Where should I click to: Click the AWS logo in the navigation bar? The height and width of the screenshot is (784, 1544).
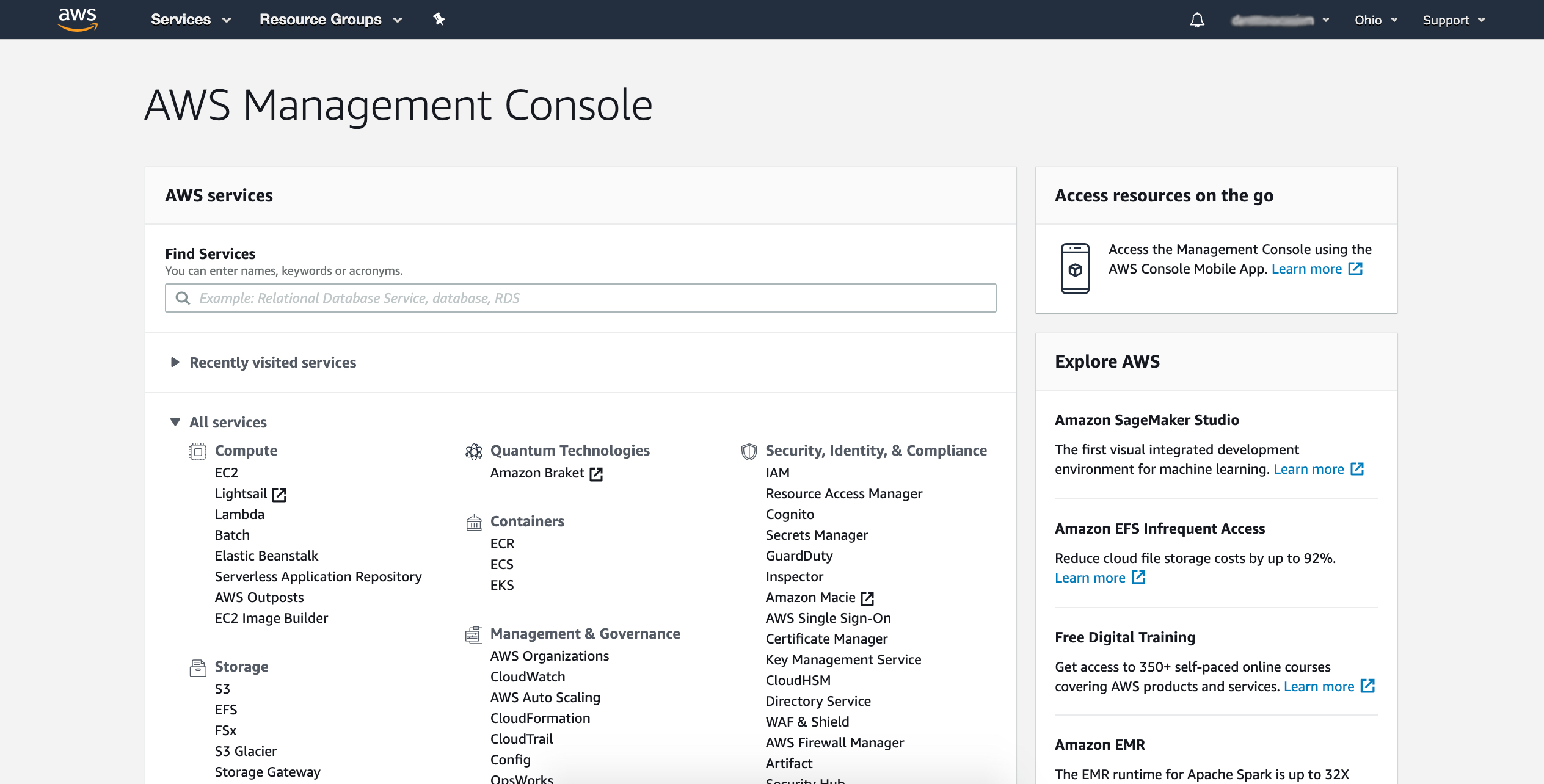click(x=77, y=19)
